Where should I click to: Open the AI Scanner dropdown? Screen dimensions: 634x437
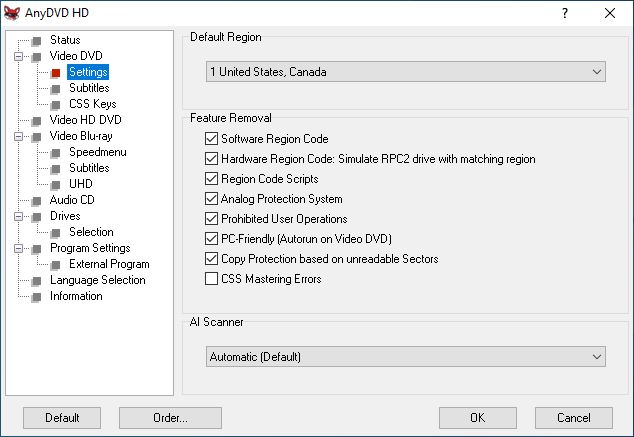(x=406, y=357)
